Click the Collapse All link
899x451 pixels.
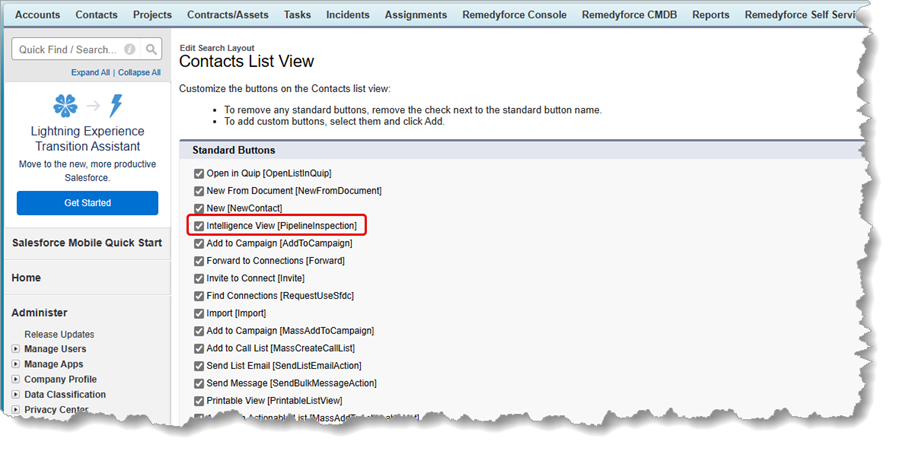[139, 72]
